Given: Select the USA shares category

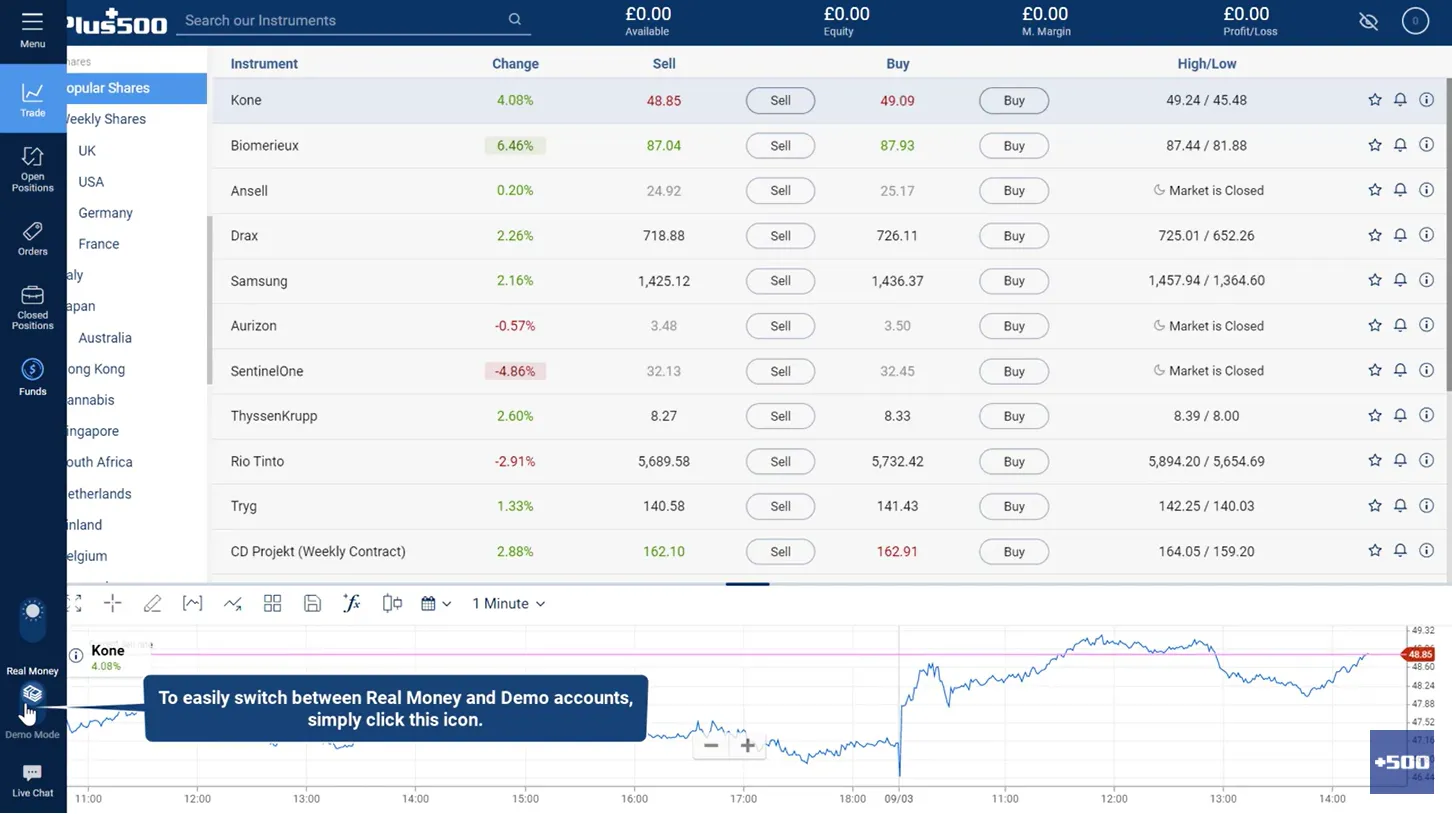Looking at the screenshot, I should 91,181.
